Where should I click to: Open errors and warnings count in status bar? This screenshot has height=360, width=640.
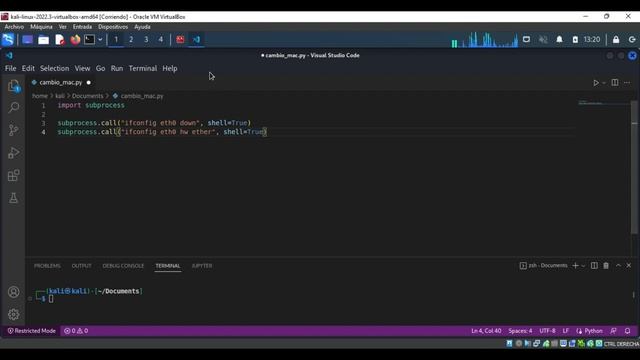pyautogui.click(x=76, y=331)
